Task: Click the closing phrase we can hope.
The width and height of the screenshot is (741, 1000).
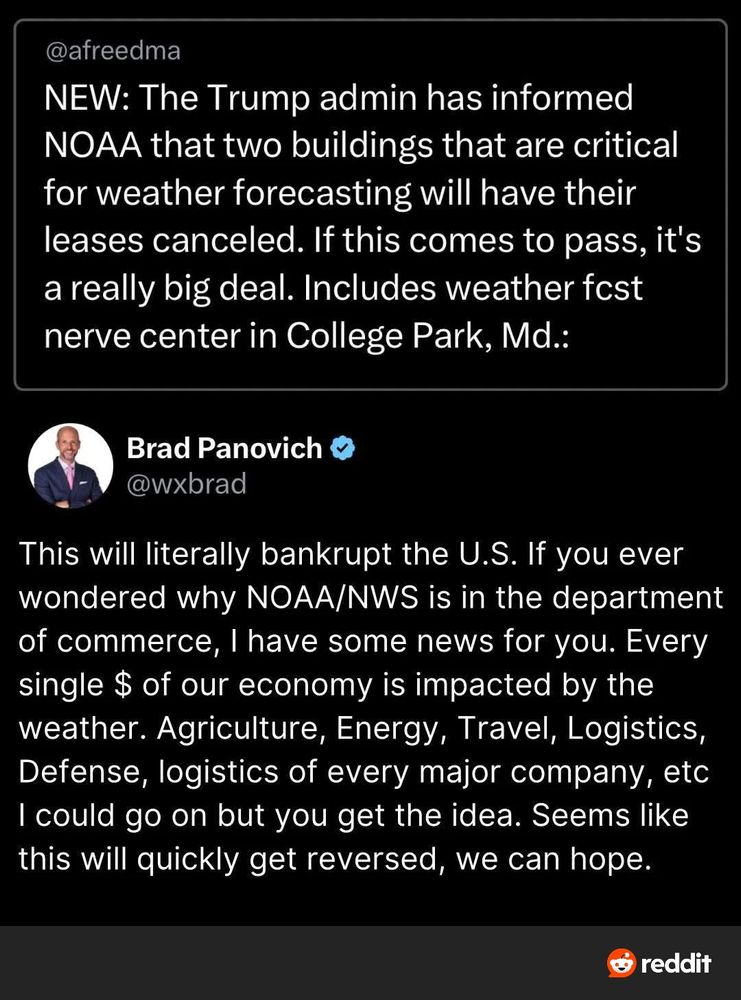Action: (554, 859)
